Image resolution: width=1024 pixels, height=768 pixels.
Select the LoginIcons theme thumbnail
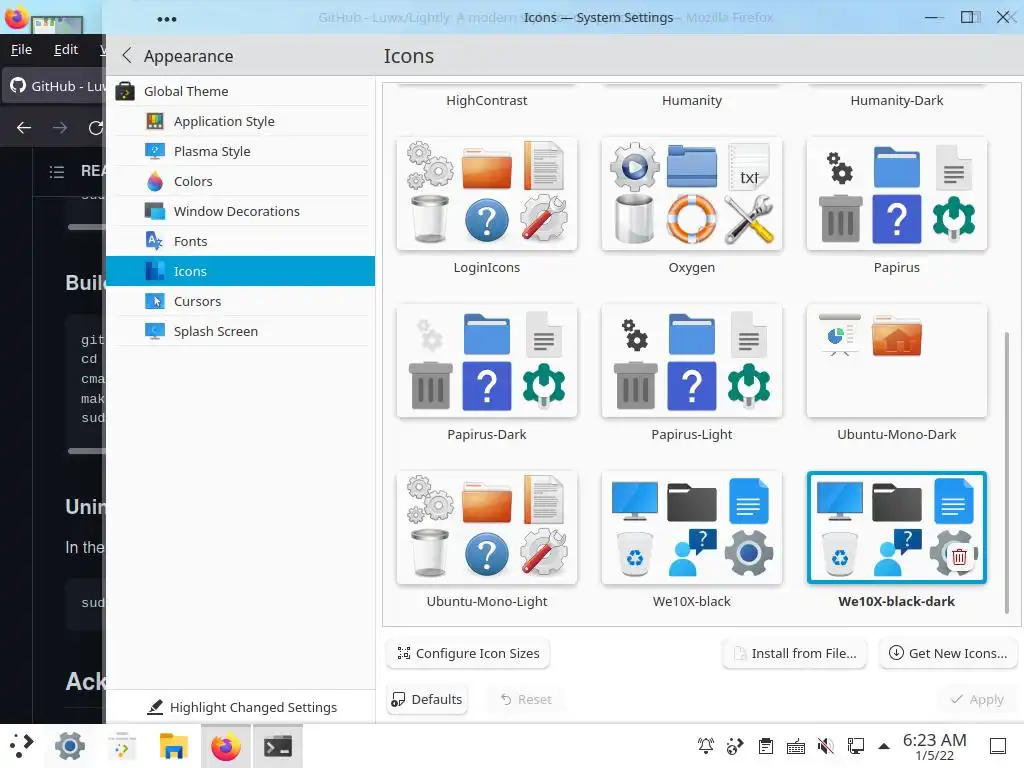coord(487,193)
